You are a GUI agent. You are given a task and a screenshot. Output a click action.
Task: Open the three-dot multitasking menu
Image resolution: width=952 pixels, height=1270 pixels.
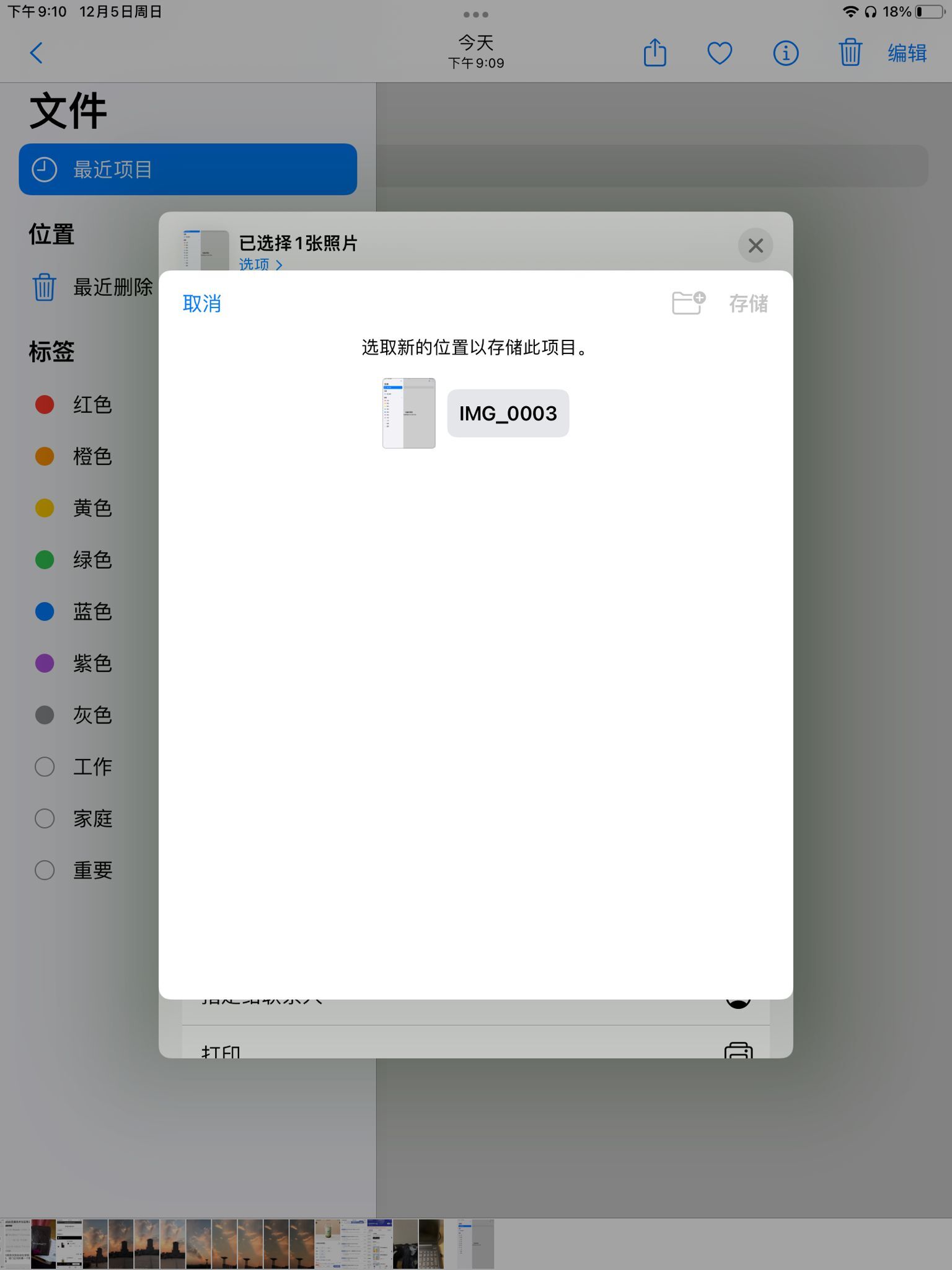[476, 14]
